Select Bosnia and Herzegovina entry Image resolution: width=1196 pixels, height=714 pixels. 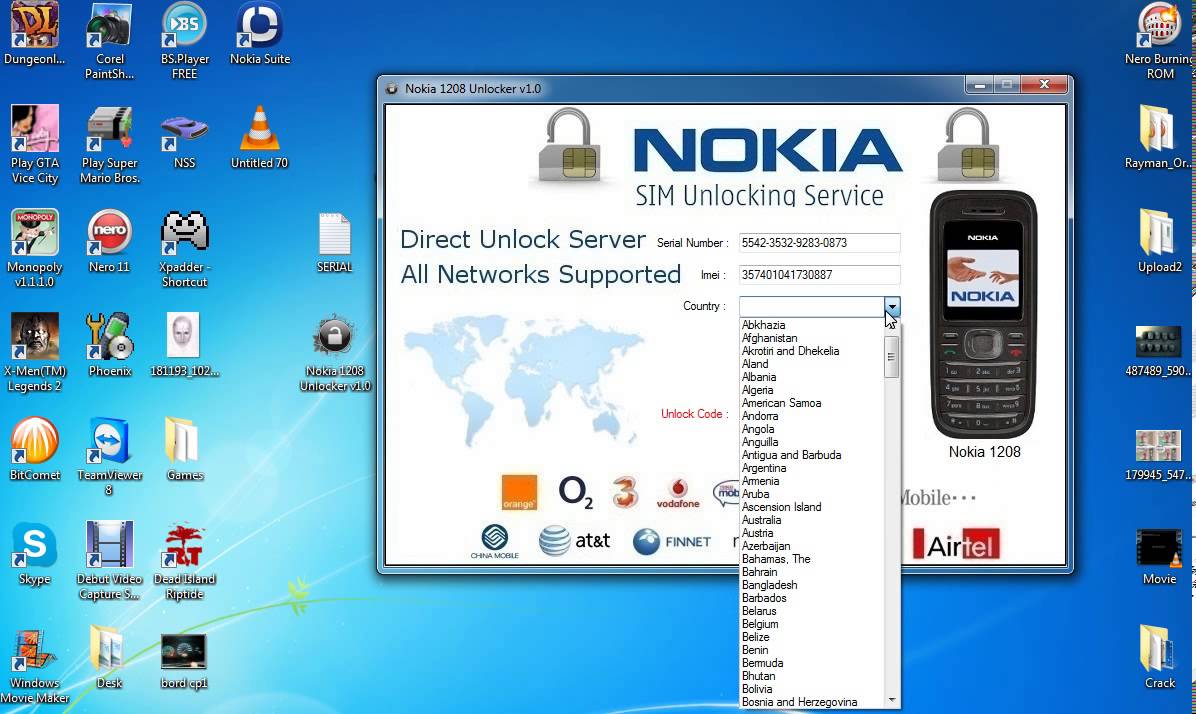coord(799,702)
